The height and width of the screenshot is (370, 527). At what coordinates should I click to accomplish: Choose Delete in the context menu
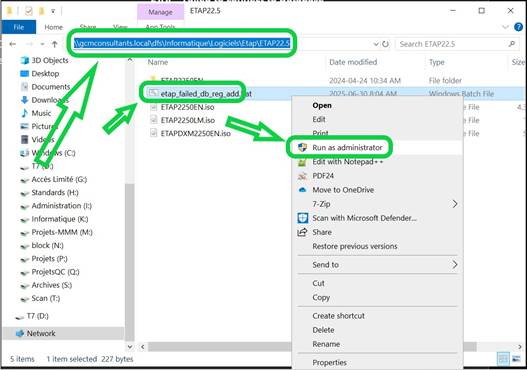point(323,330)
